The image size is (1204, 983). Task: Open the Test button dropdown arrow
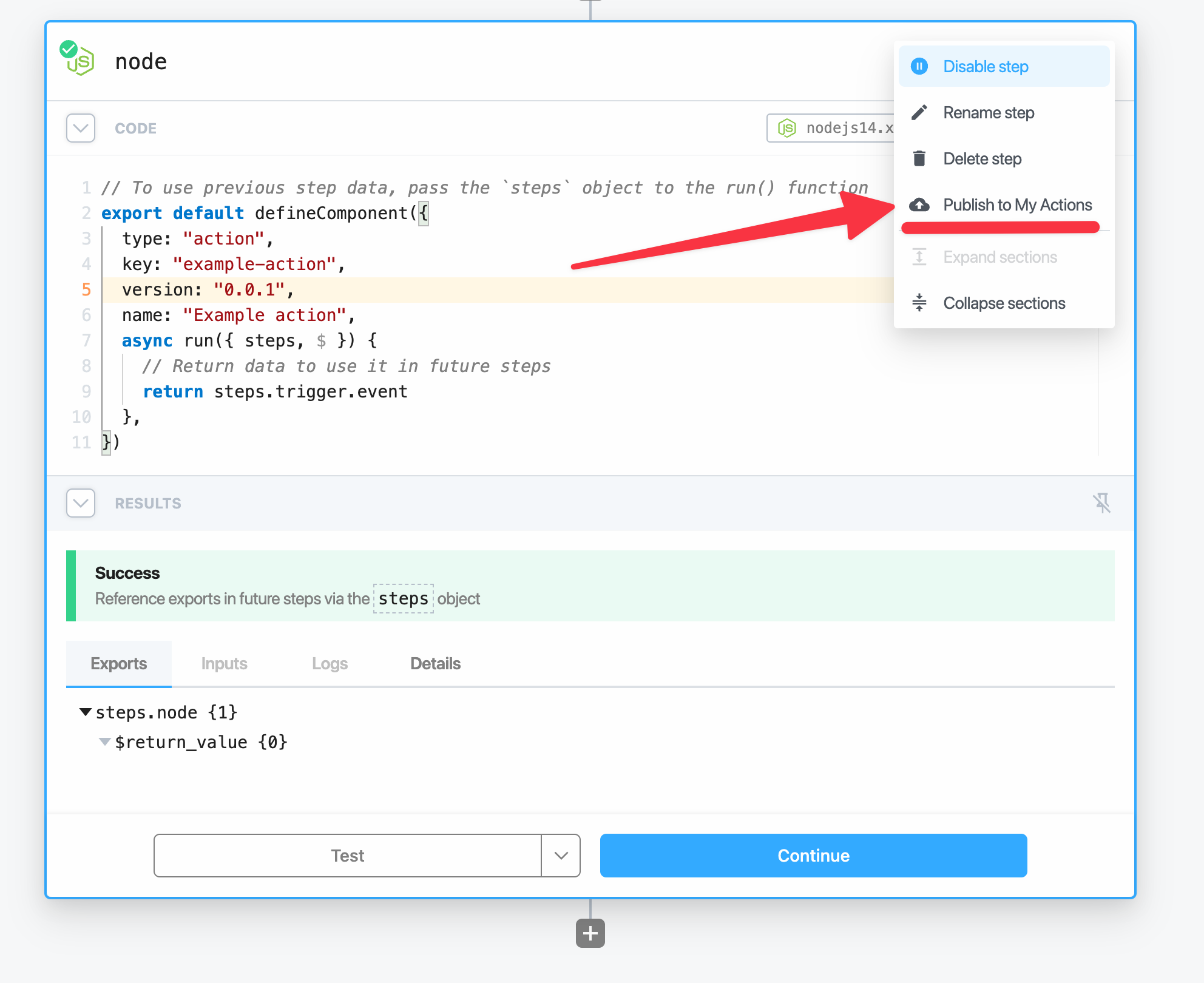(x=561, y=855)
